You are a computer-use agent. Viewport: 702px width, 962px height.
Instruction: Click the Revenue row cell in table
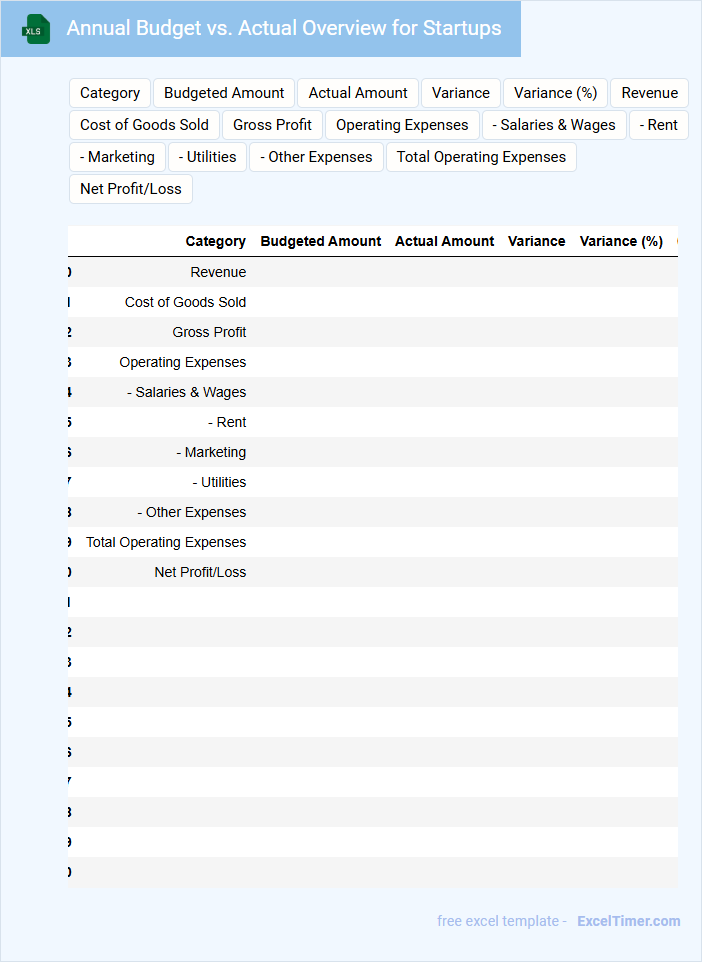(x=218, y=272)
